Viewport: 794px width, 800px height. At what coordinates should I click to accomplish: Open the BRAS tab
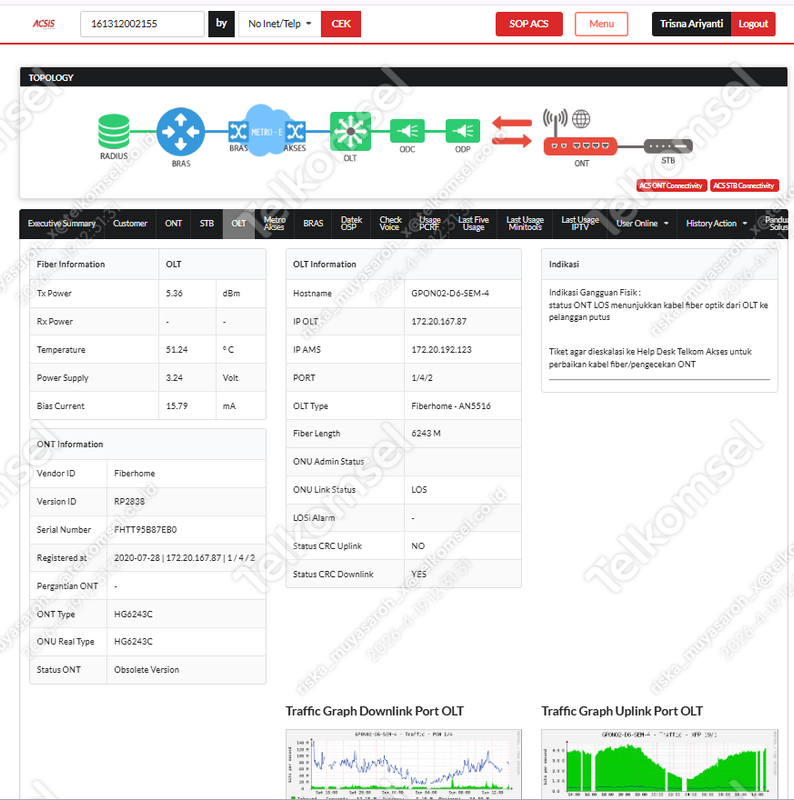point(313,223)
